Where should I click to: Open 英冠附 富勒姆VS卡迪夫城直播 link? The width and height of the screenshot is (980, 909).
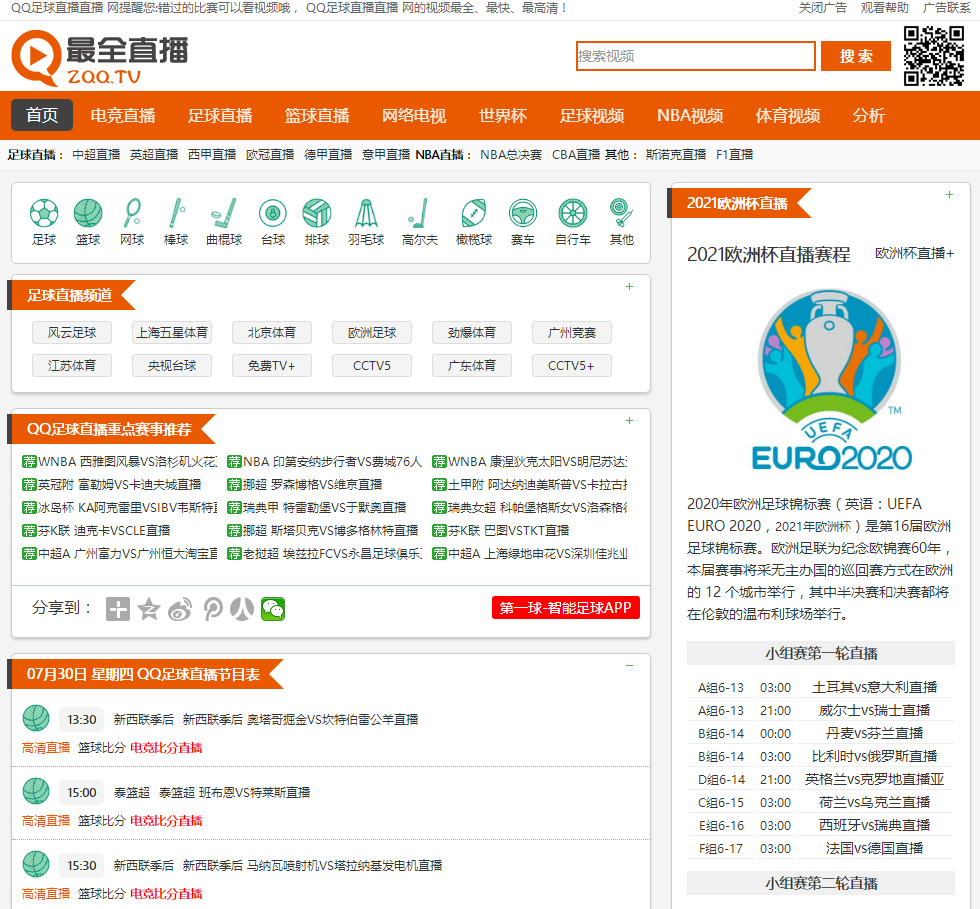[119, 485]
